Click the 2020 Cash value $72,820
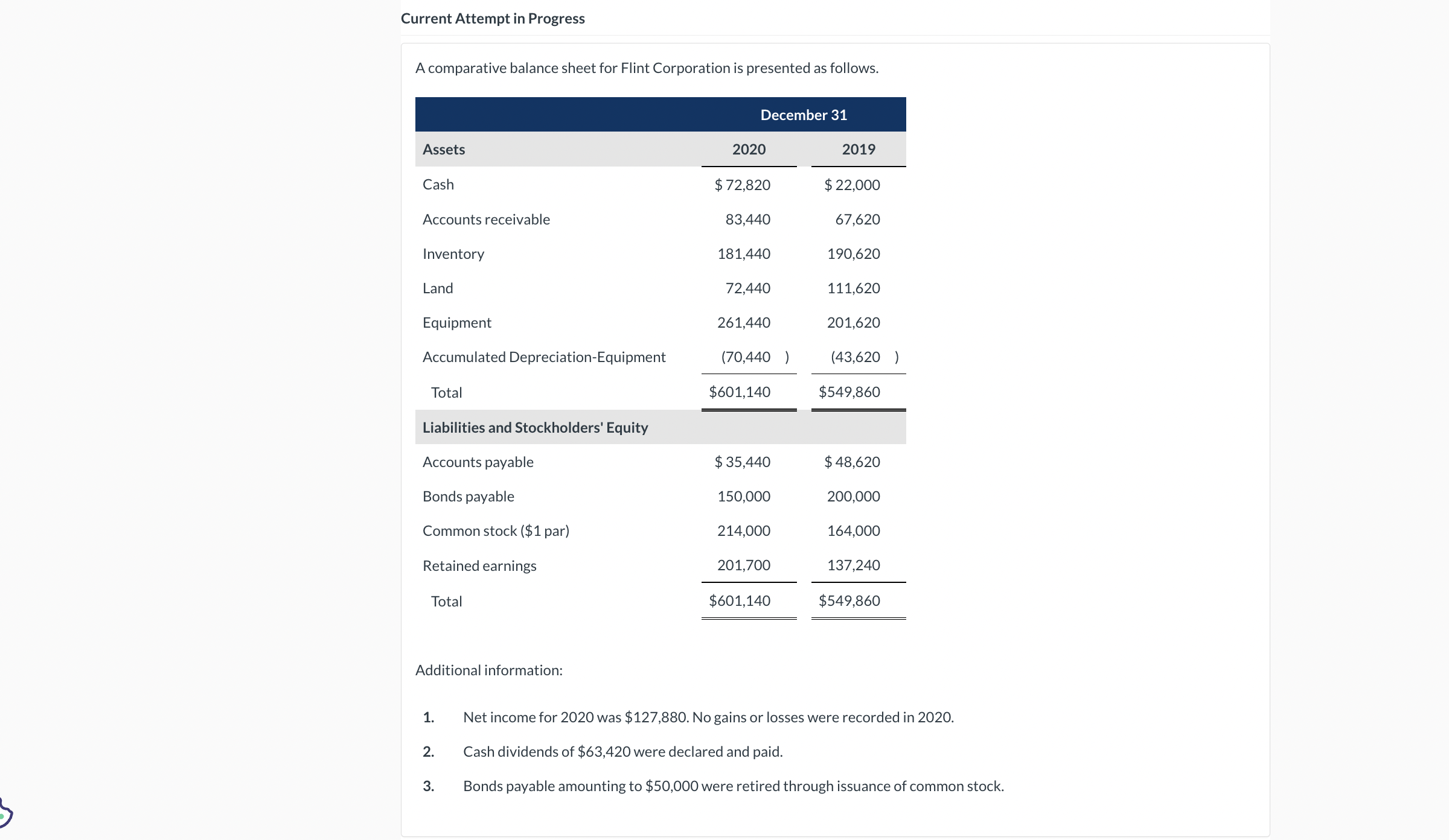This screenshot has height=840, width=1449. coord(742,185)
